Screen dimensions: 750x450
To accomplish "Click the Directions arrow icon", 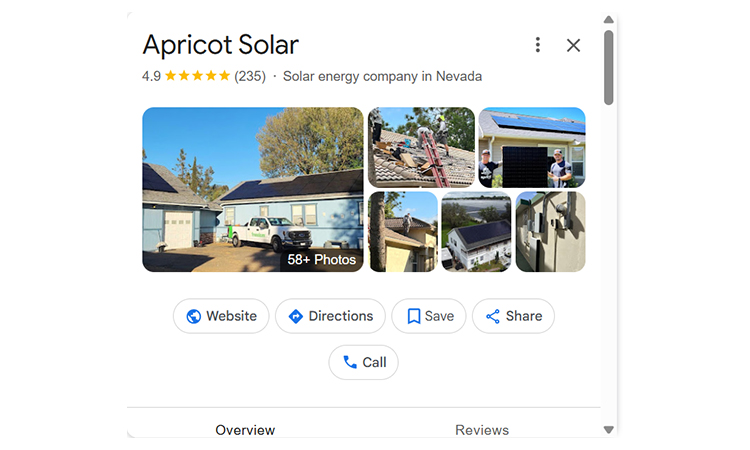I will (295, 316).
